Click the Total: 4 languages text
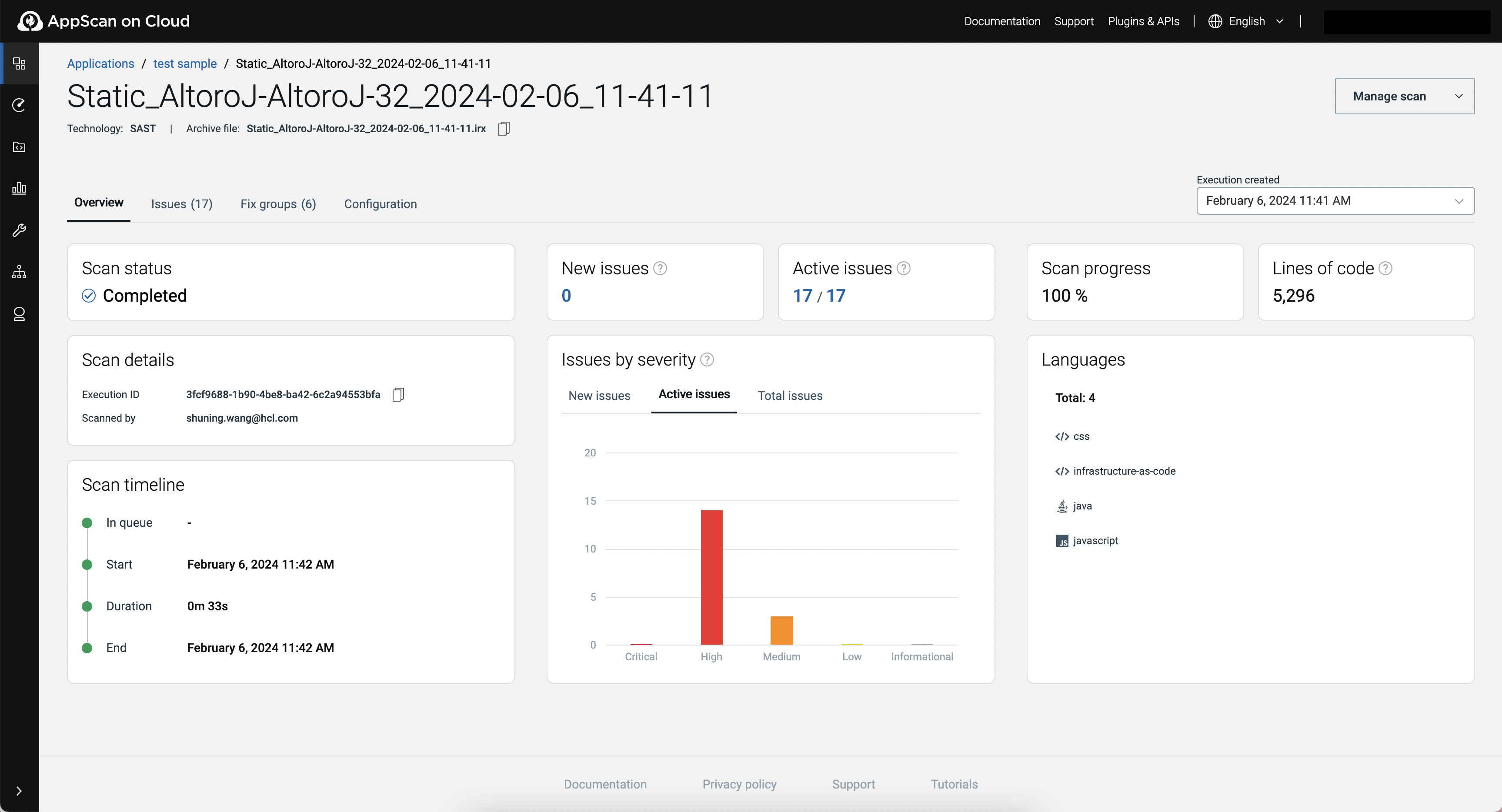 pos(1075,398)
